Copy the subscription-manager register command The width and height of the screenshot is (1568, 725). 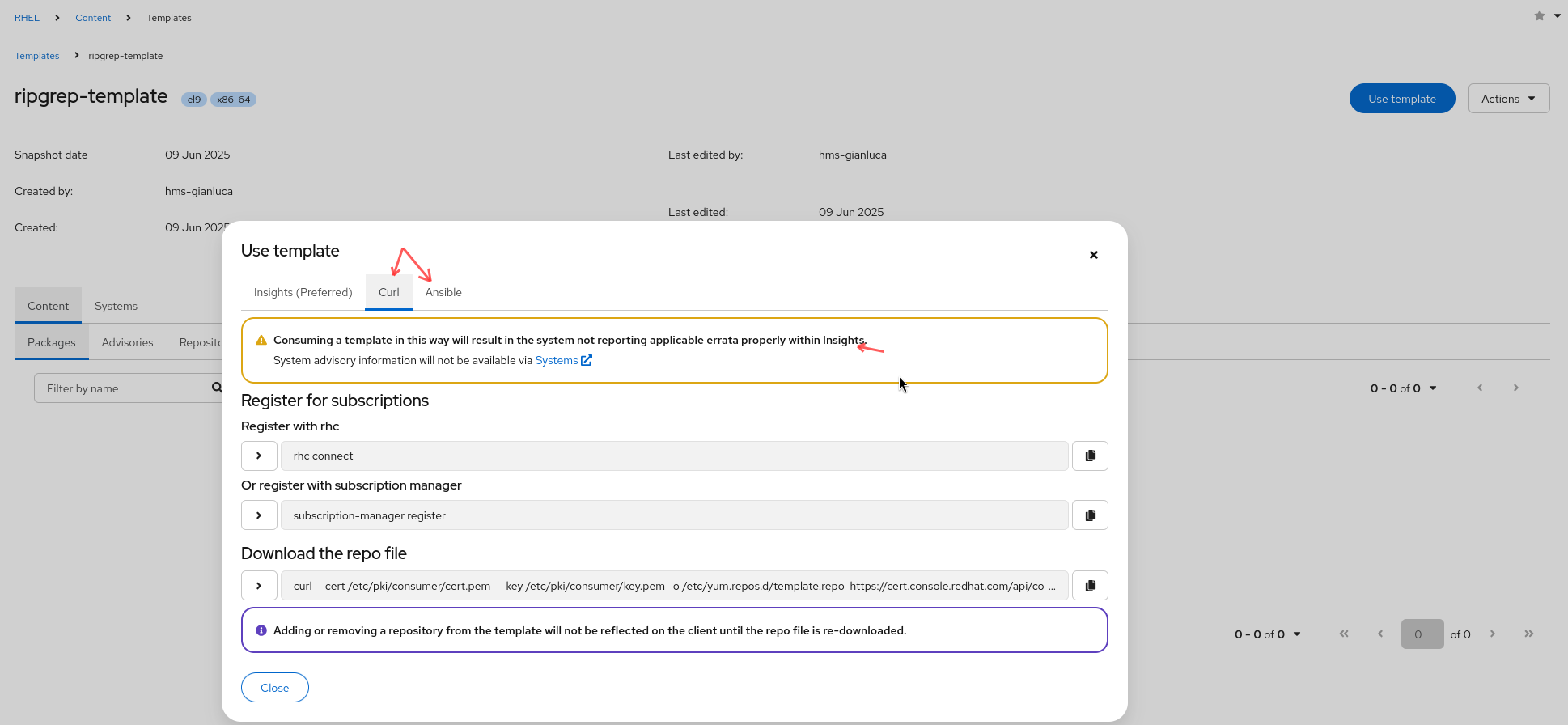(1090, 515)
